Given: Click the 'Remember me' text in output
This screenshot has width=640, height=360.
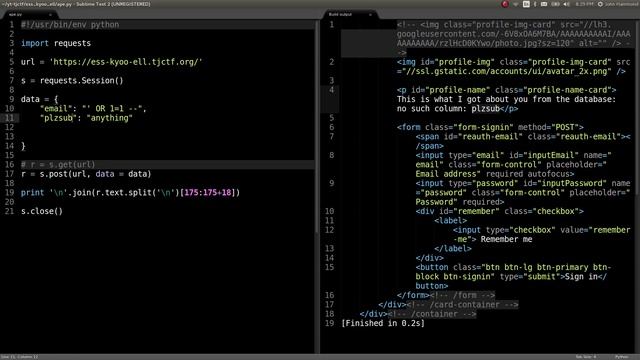Looking at the screenshot, I should point(507,239).
